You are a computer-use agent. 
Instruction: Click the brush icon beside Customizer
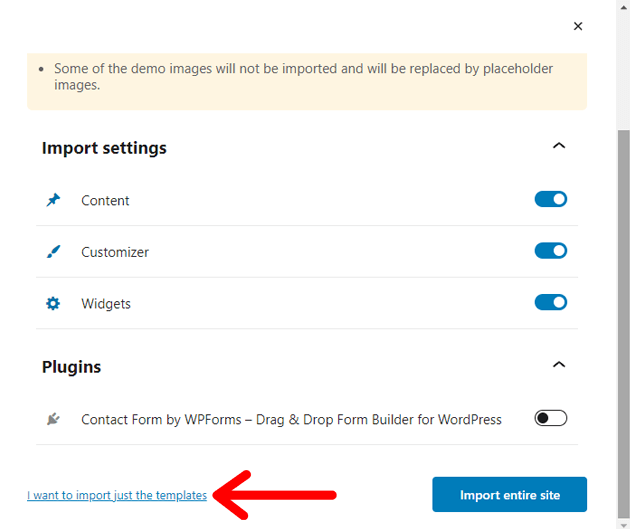53,252
